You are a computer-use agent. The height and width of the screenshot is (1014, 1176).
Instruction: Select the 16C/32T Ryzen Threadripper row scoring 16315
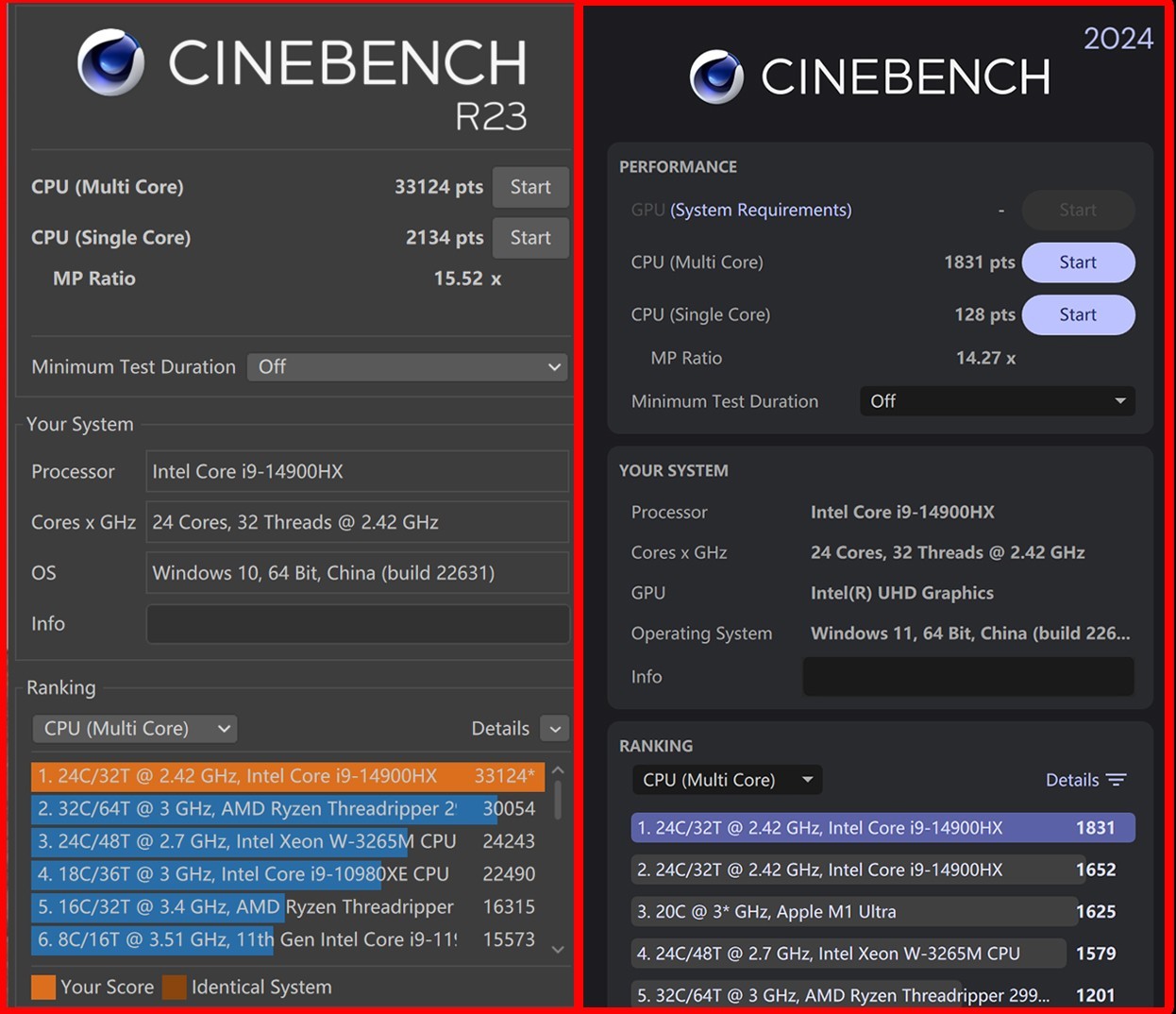[288, 907]
